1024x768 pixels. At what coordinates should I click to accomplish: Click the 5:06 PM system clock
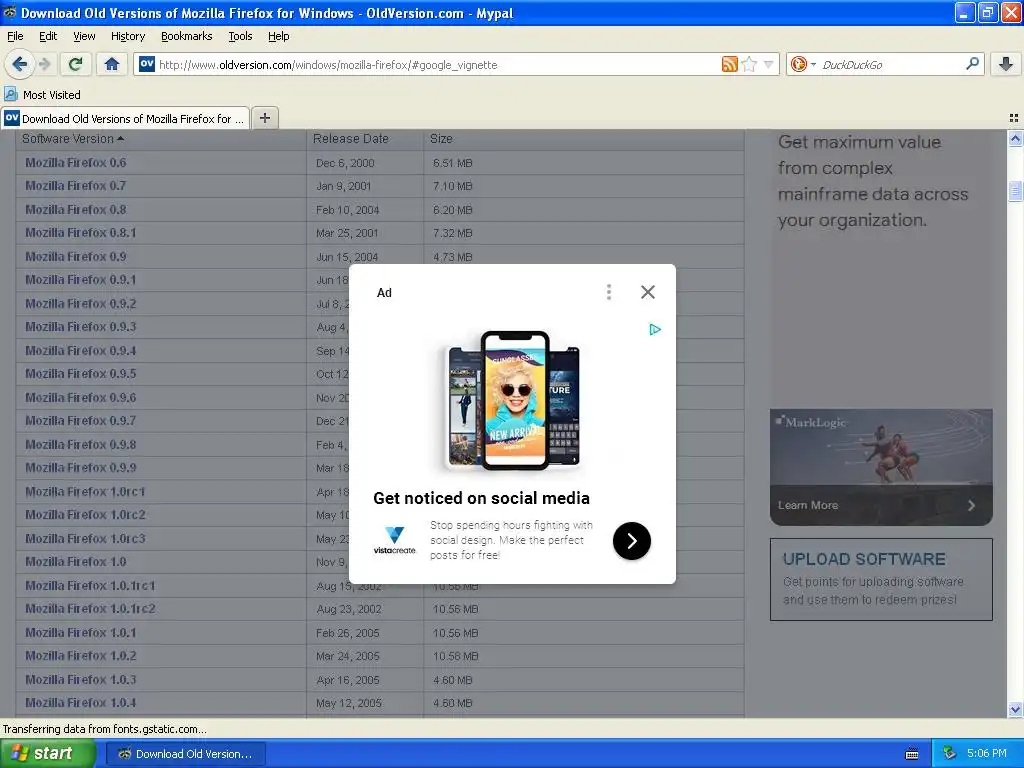click(x=986, y=754)
